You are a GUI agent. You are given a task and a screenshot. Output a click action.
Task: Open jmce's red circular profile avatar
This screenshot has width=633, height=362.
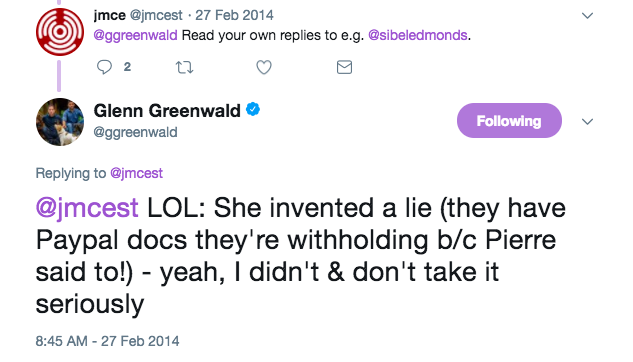click(60, 32)
